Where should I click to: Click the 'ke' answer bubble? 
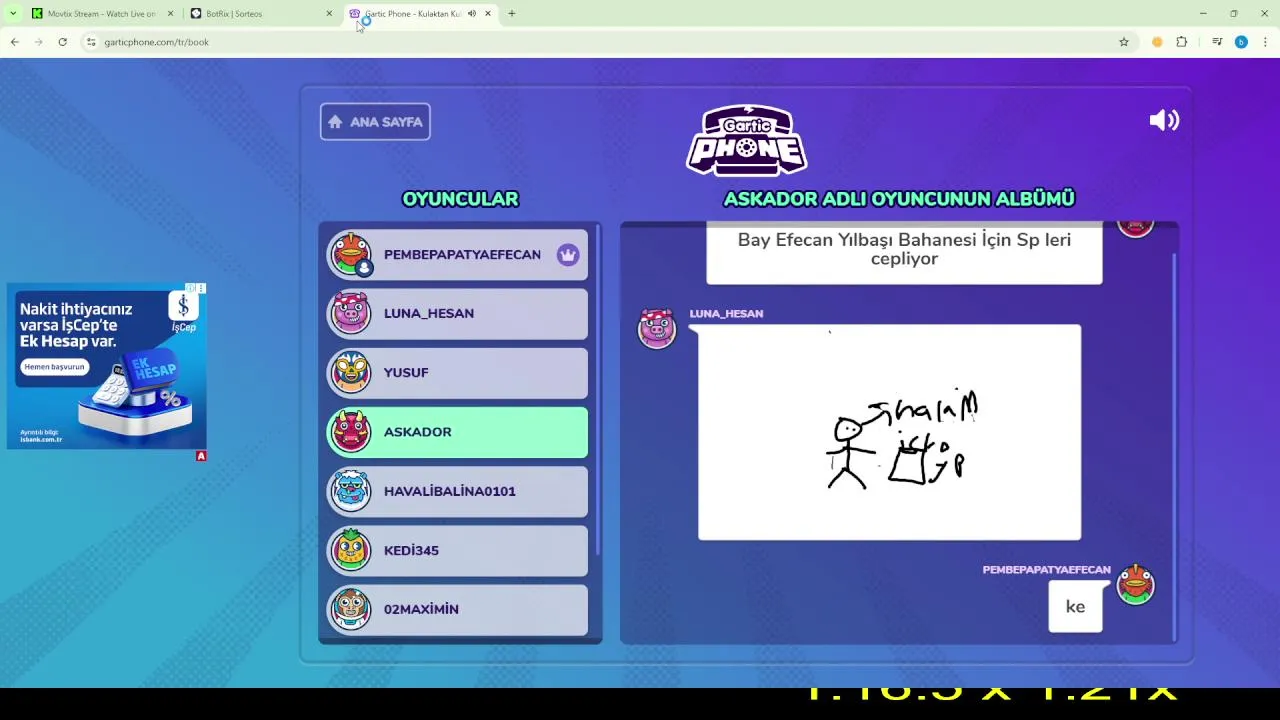pyautogui.click(x=1075, y=607)
